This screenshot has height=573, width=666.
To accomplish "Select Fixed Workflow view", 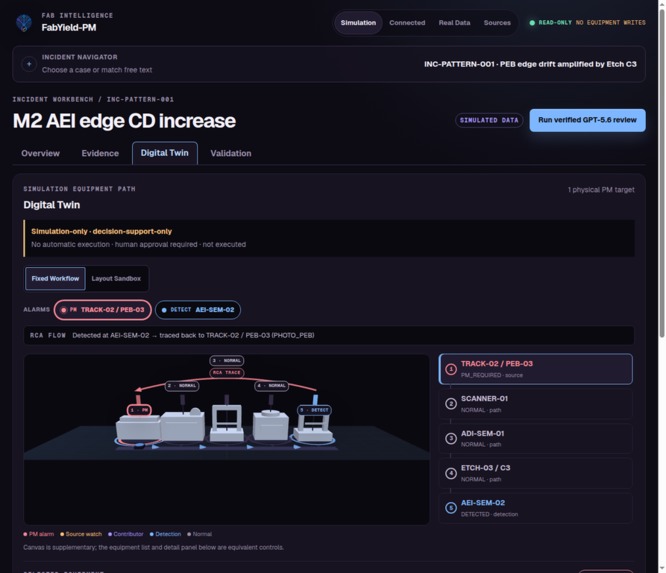I will [55, 279].
